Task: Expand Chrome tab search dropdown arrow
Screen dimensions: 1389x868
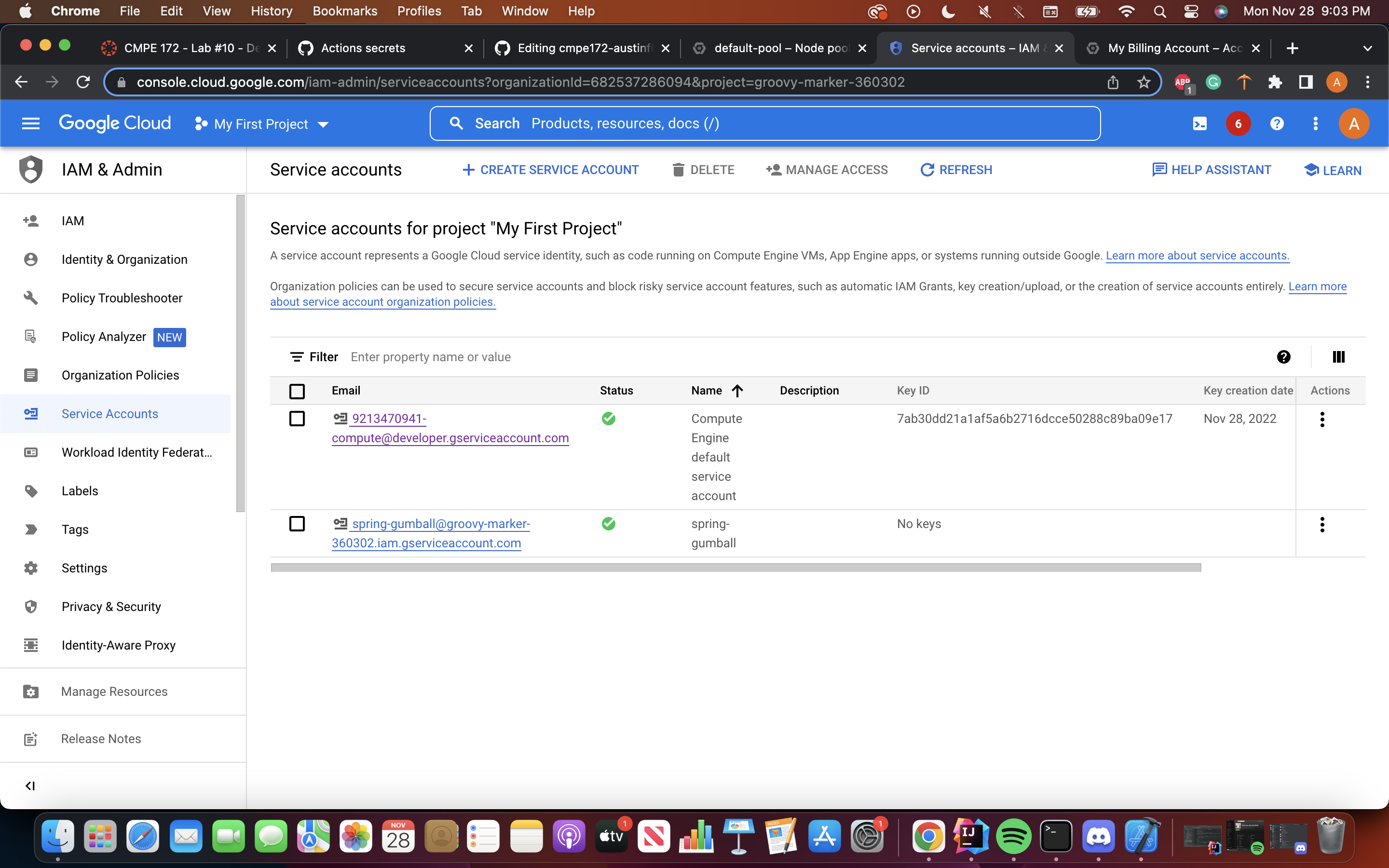Action: pos(1368,48)
